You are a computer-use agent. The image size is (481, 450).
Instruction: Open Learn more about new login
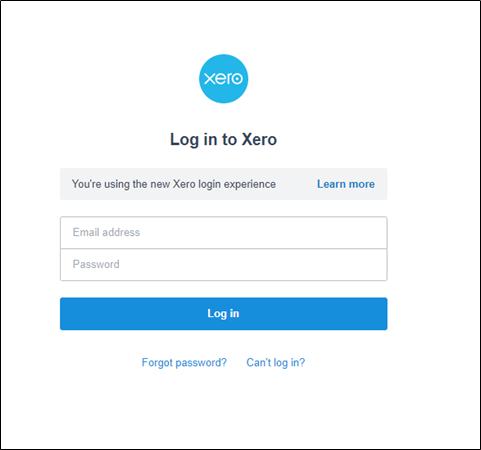pyautogui.click(x=346, y=184)
